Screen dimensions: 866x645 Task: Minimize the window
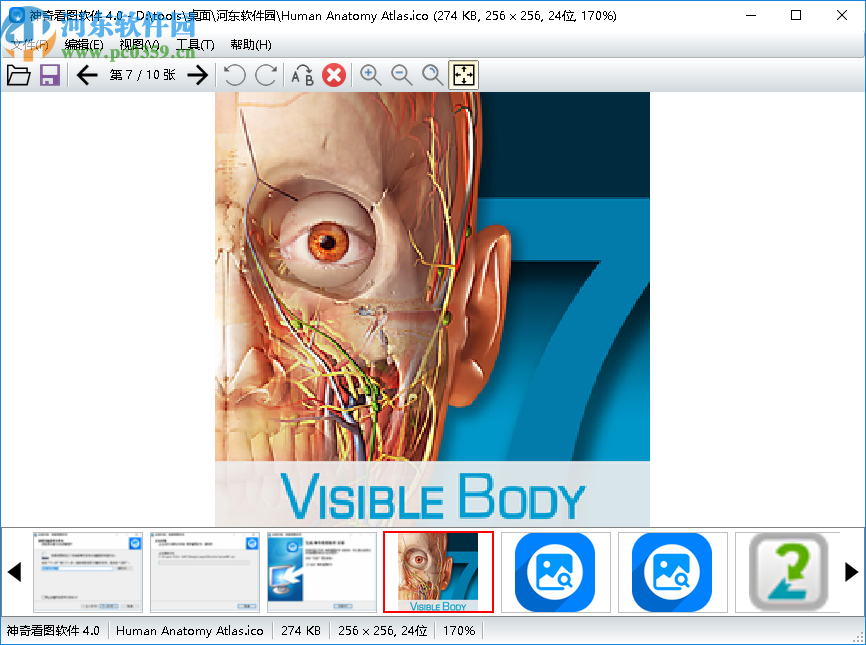tap(751, 15)
